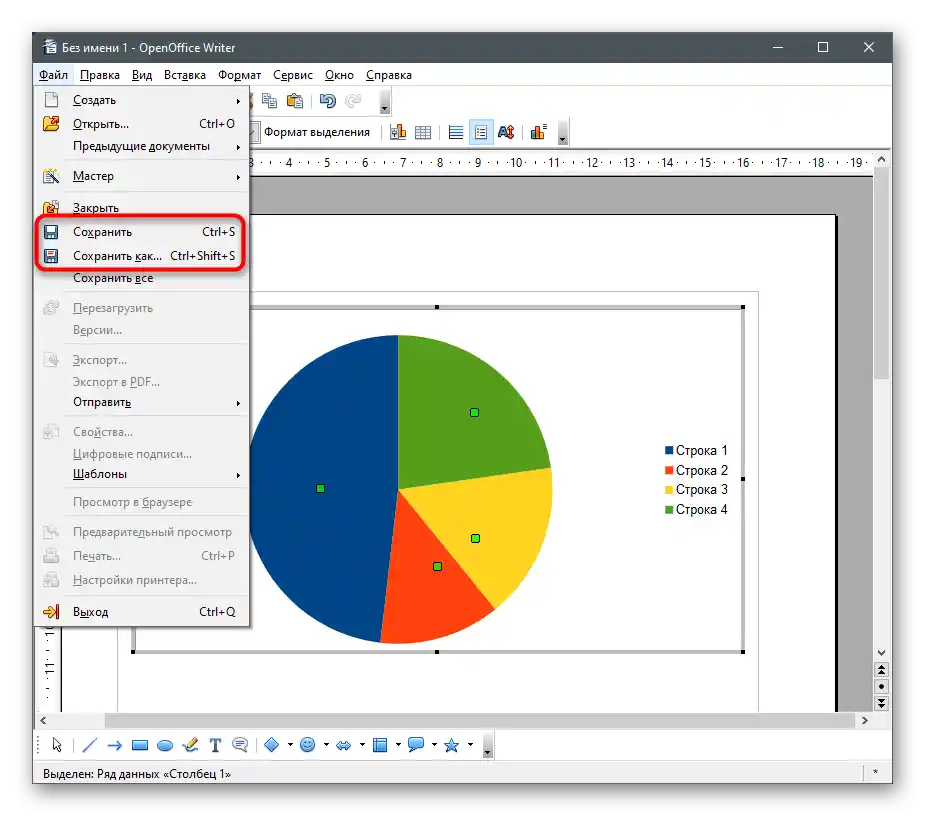Click the vertical scrollbar down arrow
The image size is (925, 816).
point(881,653)
